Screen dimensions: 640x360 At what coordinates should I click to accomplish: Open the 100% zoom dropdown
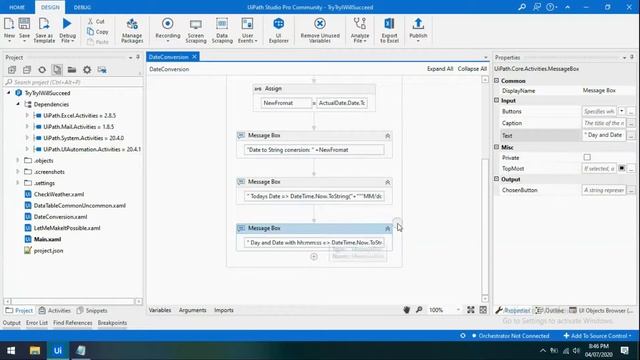pyautogui.click(x=458, y=310)
